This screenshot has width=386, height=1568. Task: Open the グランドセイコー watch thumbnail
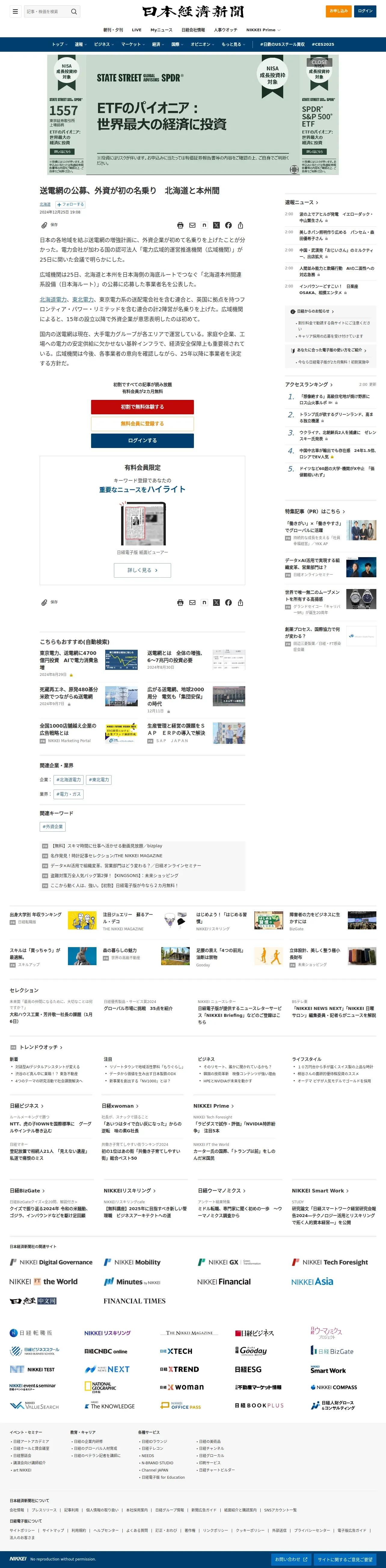pos(361,599)
